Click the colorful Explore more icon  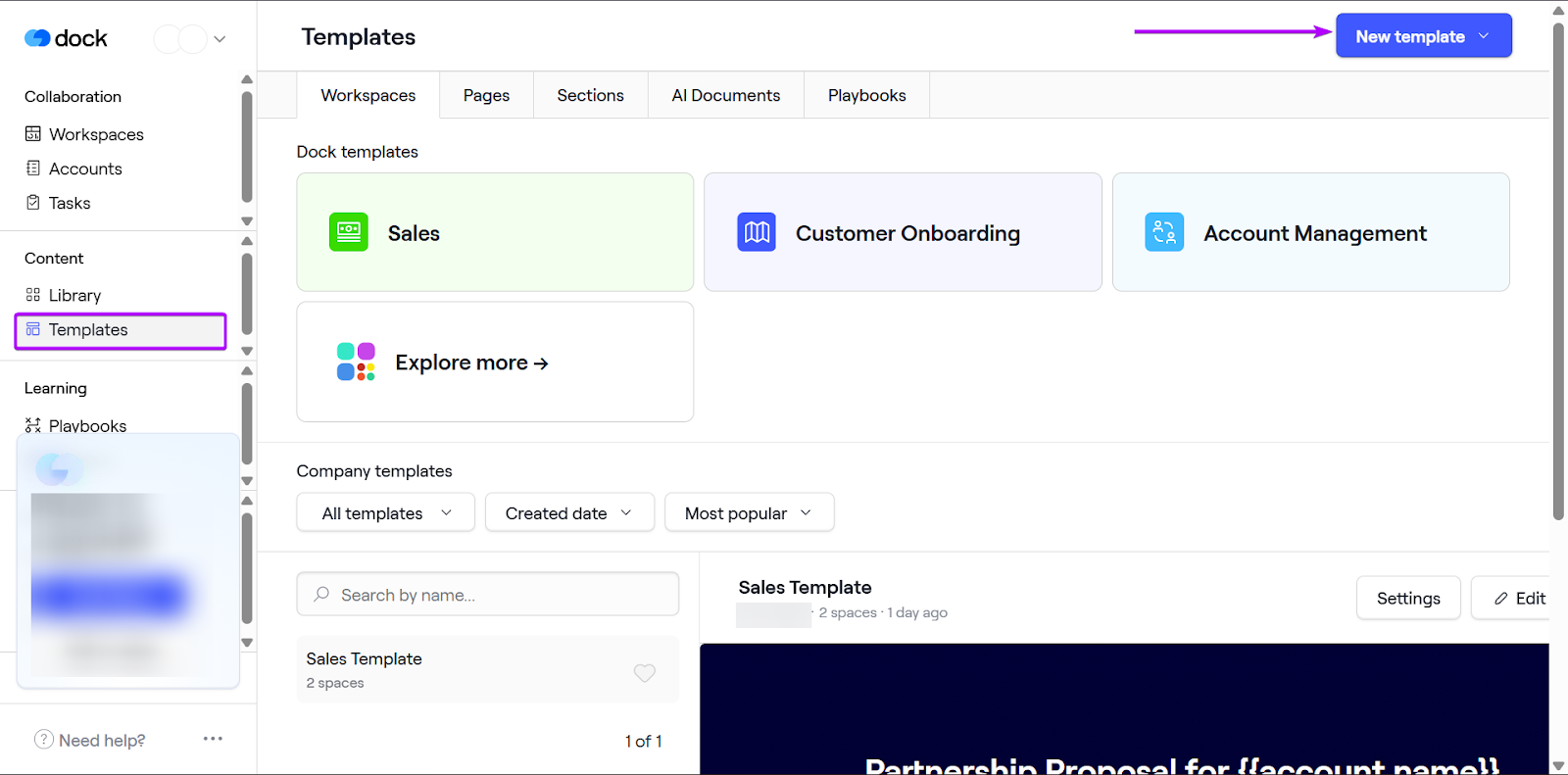[356, 362]
